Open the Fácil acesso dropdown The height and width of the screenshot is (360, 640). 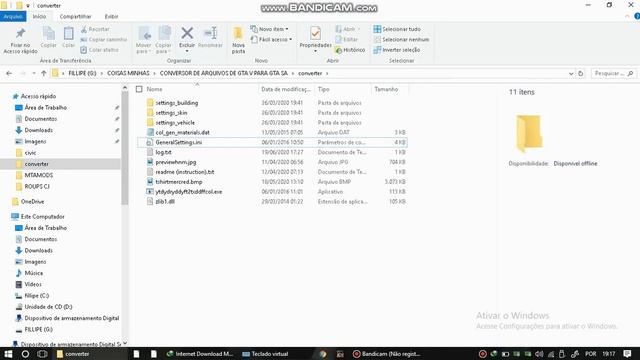click(271, 40)
